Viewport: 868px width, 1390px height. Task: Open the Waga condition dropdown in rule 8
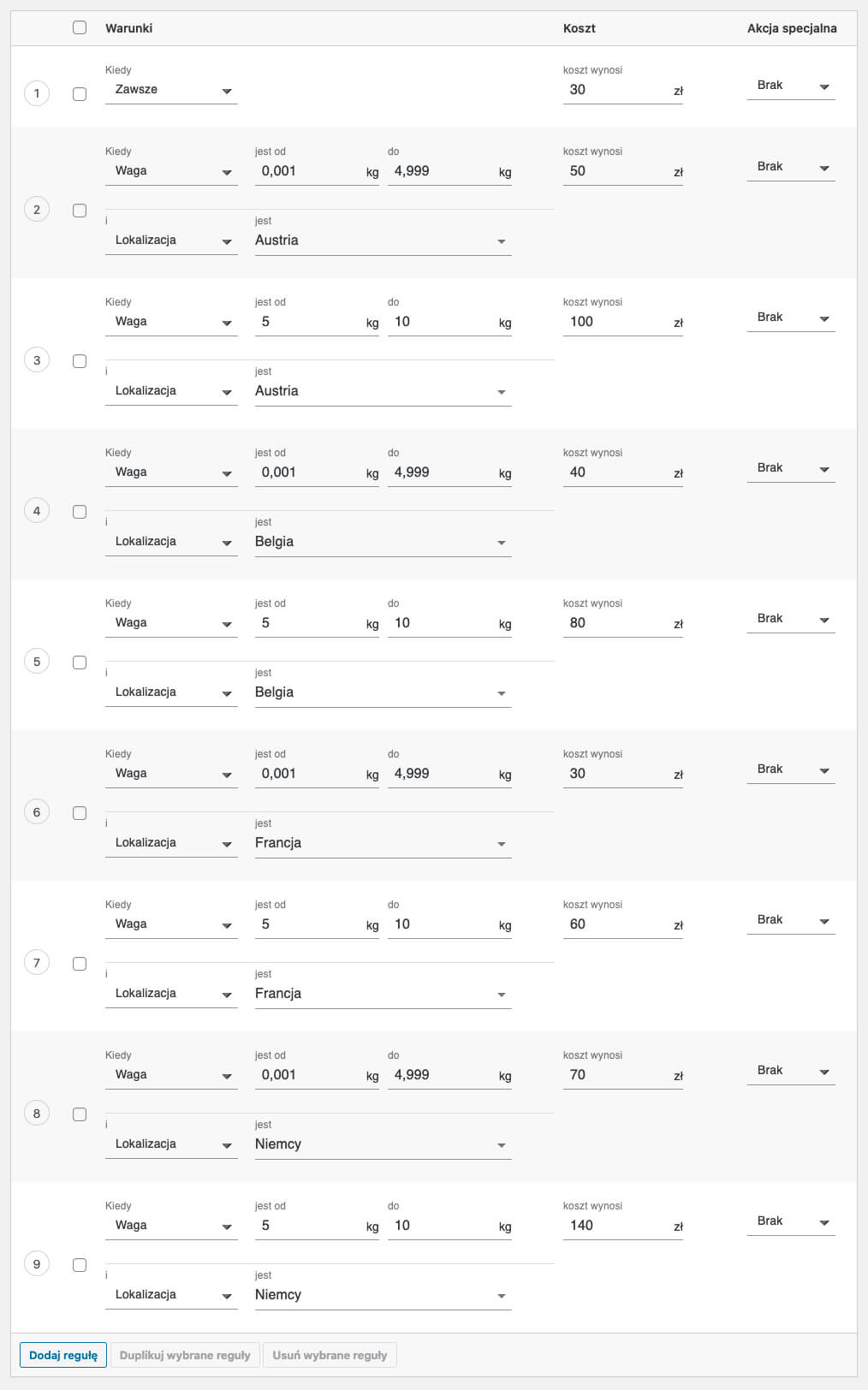(171, 1075)
